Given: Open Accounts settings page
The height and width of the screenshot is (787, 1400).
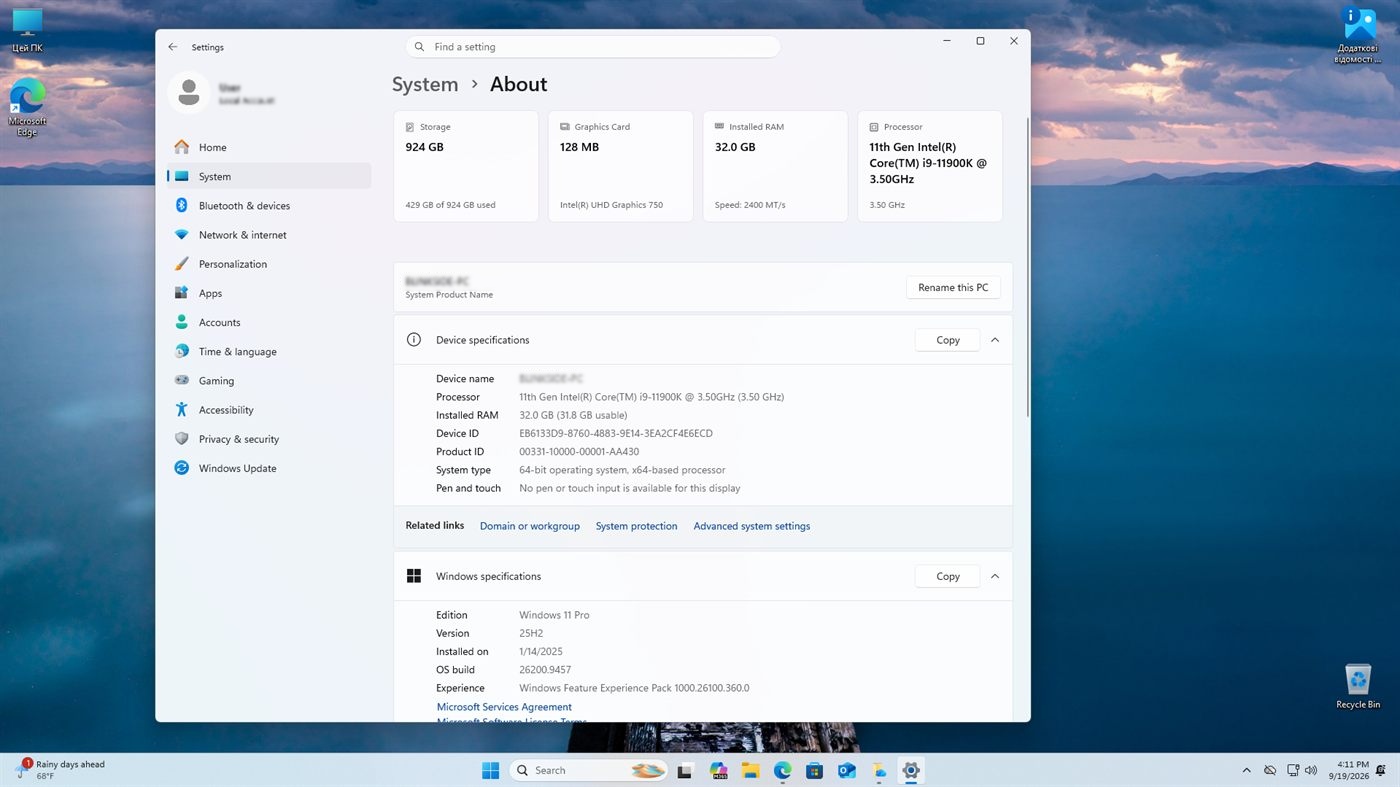Looking at the screenshot, I should pos(269,322).
